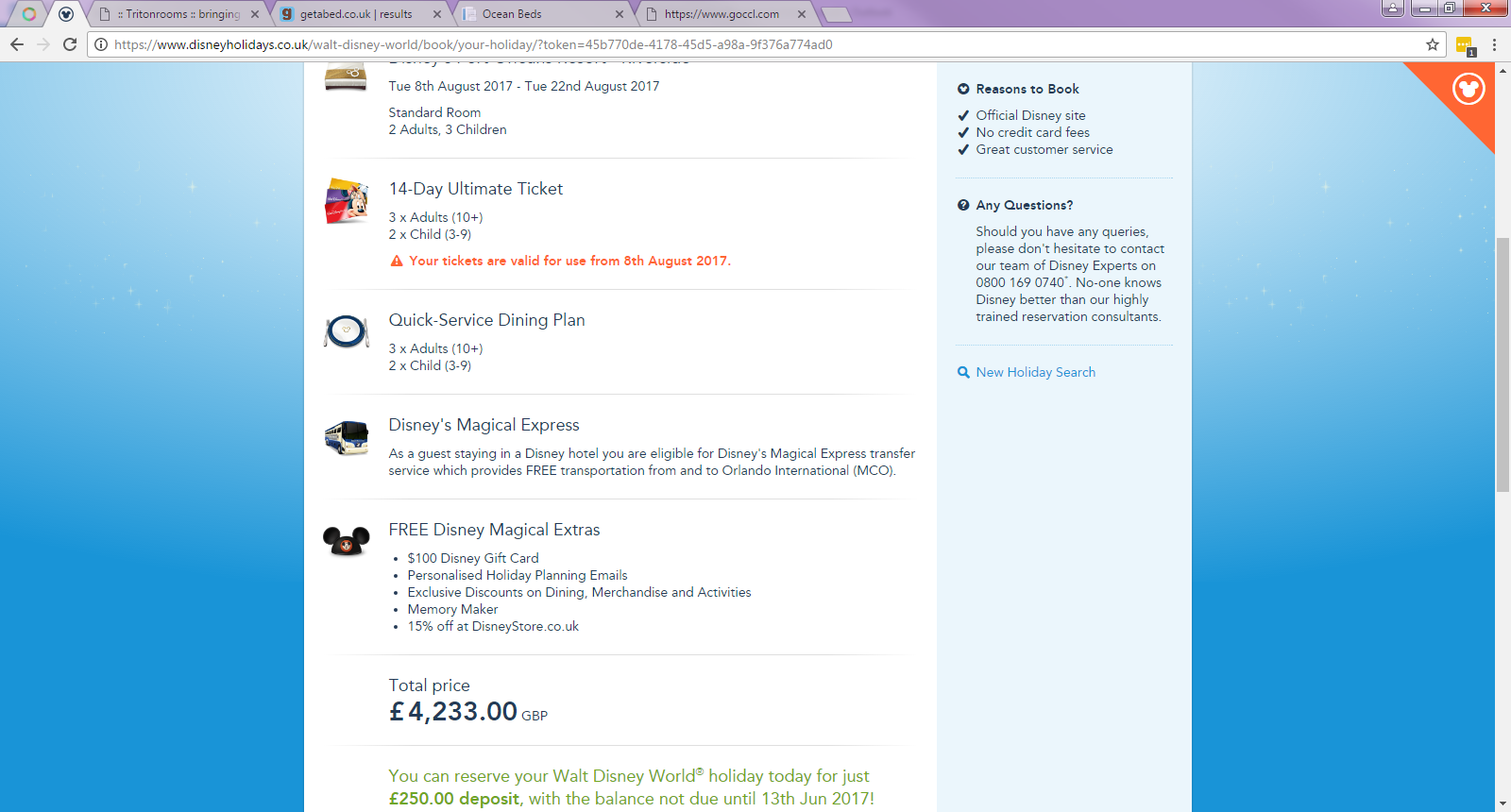Click the 0800 169 0740 phone number
This screenshot has width=1511, height=812.
coord(1020,282)
